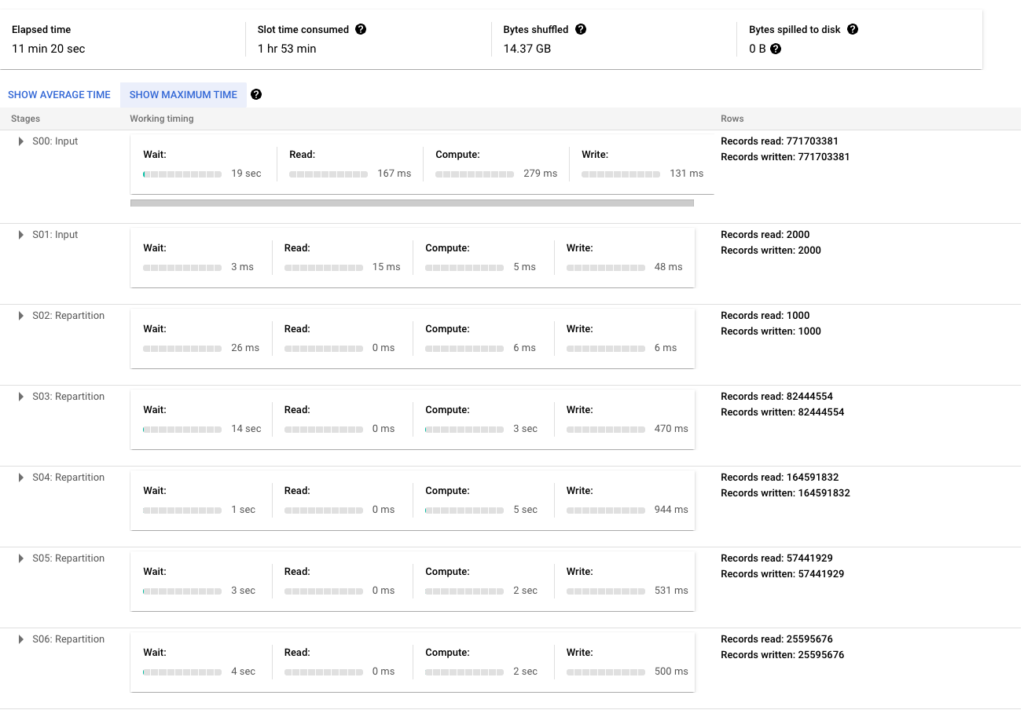Open help for Bytes spilled to disk
1024x710 pixels.
(x=852, y=29)
